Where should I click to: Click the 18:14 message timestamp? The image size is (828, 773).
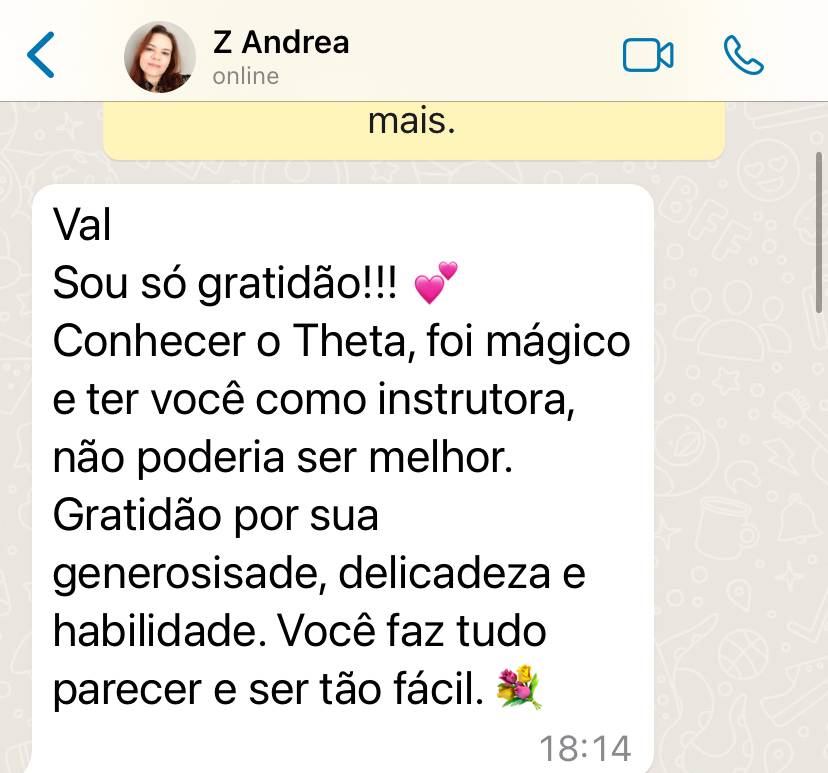(585, 748)
